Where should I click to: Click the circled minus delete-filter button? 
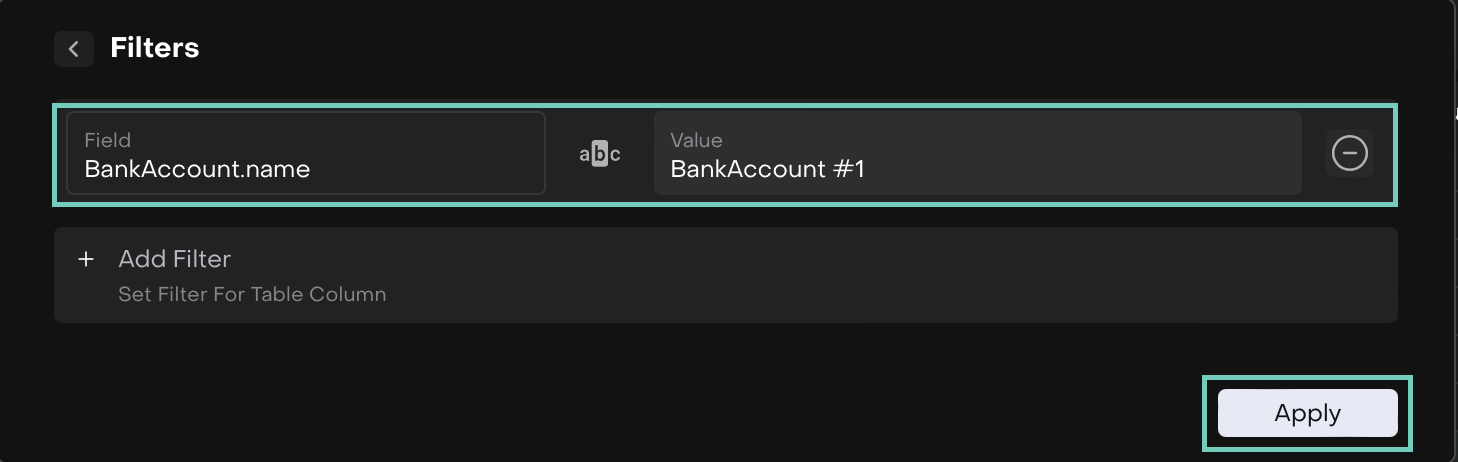coord(1349,153)
